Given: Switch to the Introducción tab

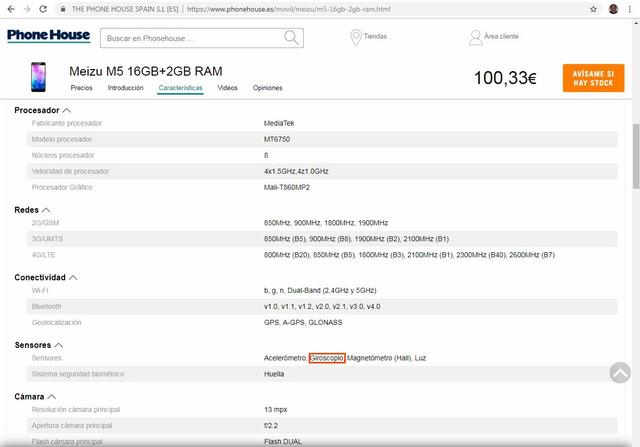Looking at the screenshot, I should click(x=125, y=88).
